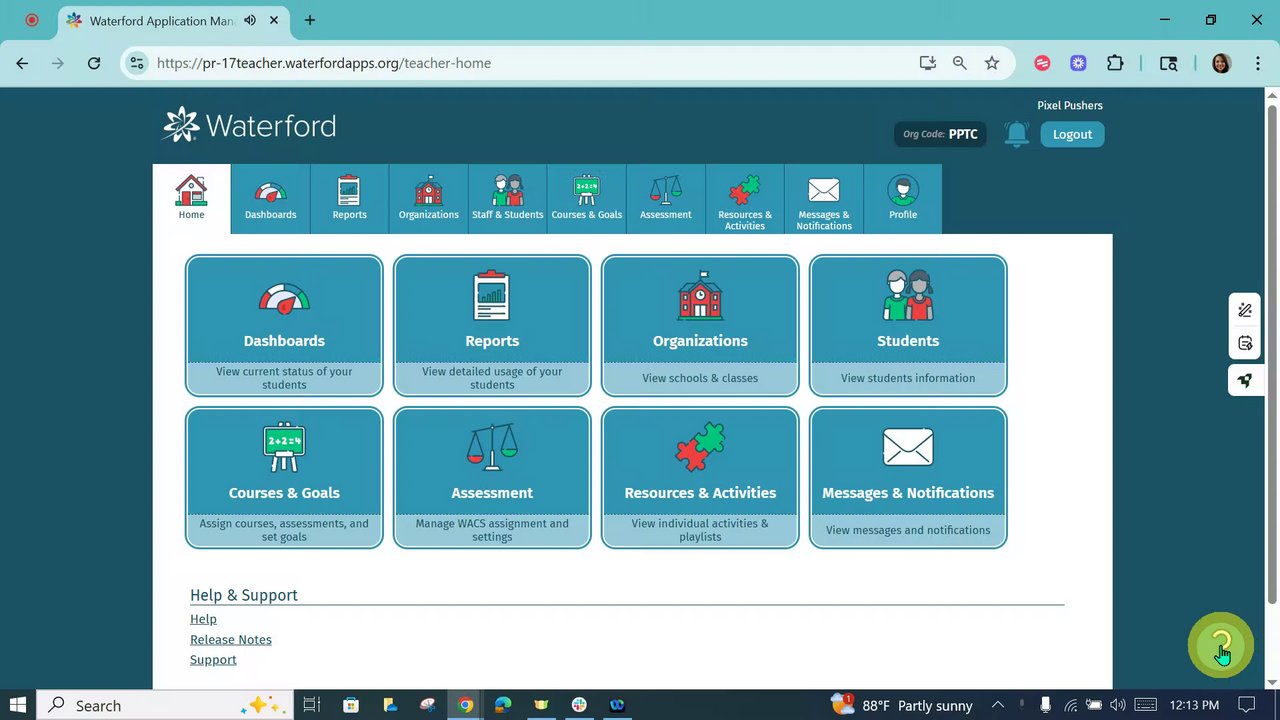The image size is (1280, 720).
Task: Open the Chrome side panel search icon
Action: pos(1168,63)
